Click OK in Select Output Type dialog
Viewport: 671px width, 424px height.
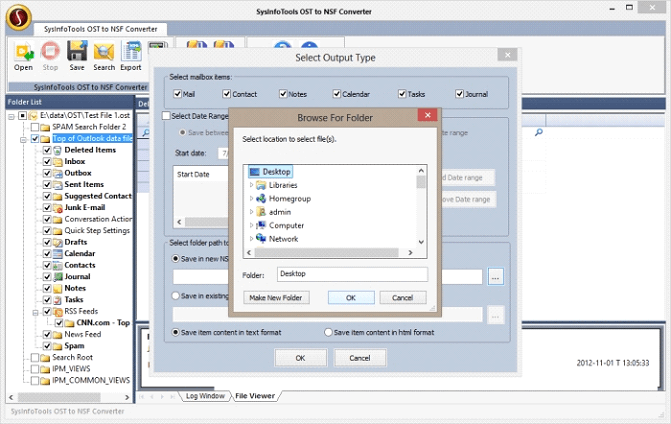pyautogui.click(x=300, y=358)
